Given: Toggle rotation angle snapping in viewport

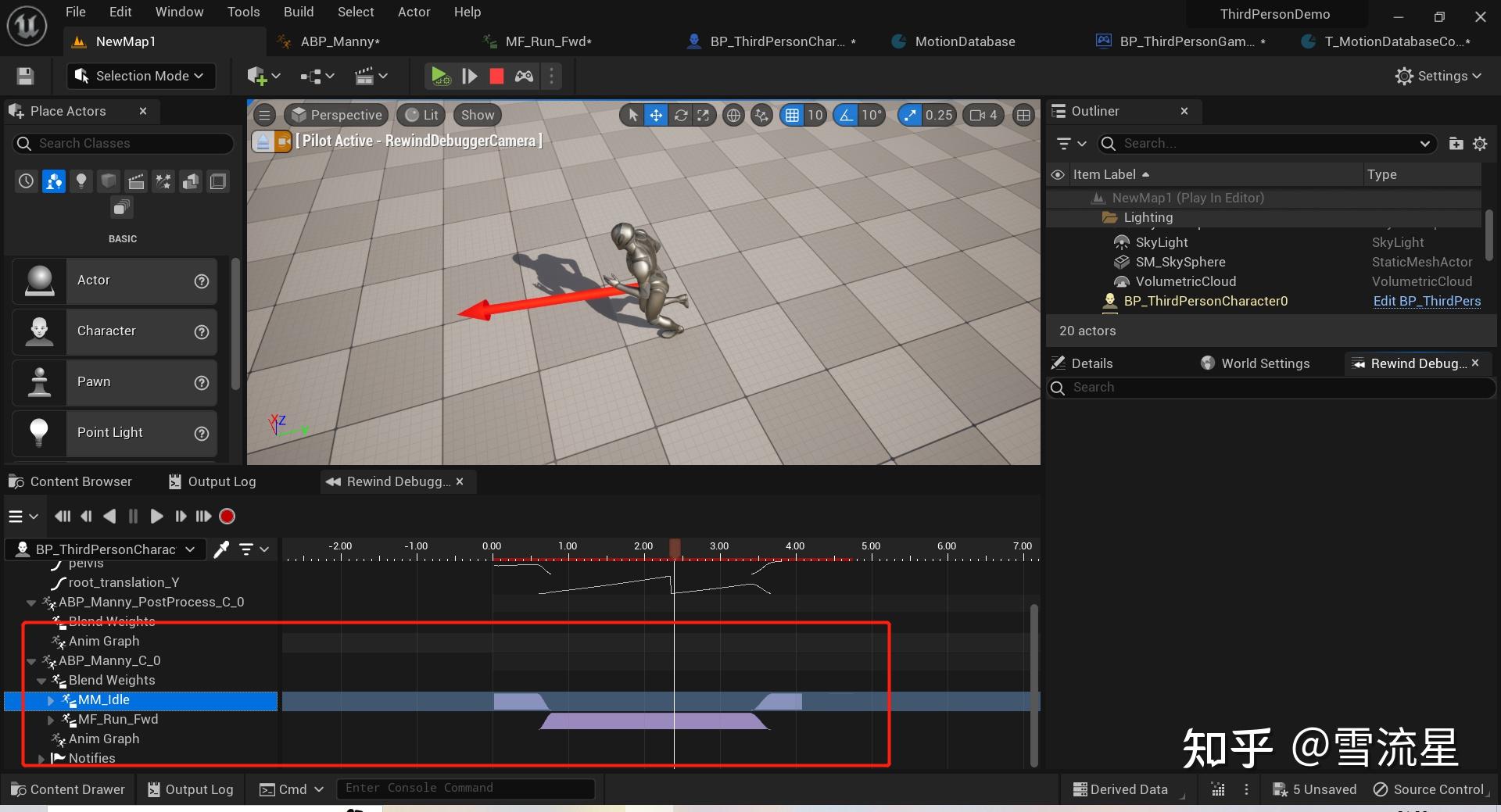Looking at the screenshot, I should pyautogui.click(x=846, y=116).
